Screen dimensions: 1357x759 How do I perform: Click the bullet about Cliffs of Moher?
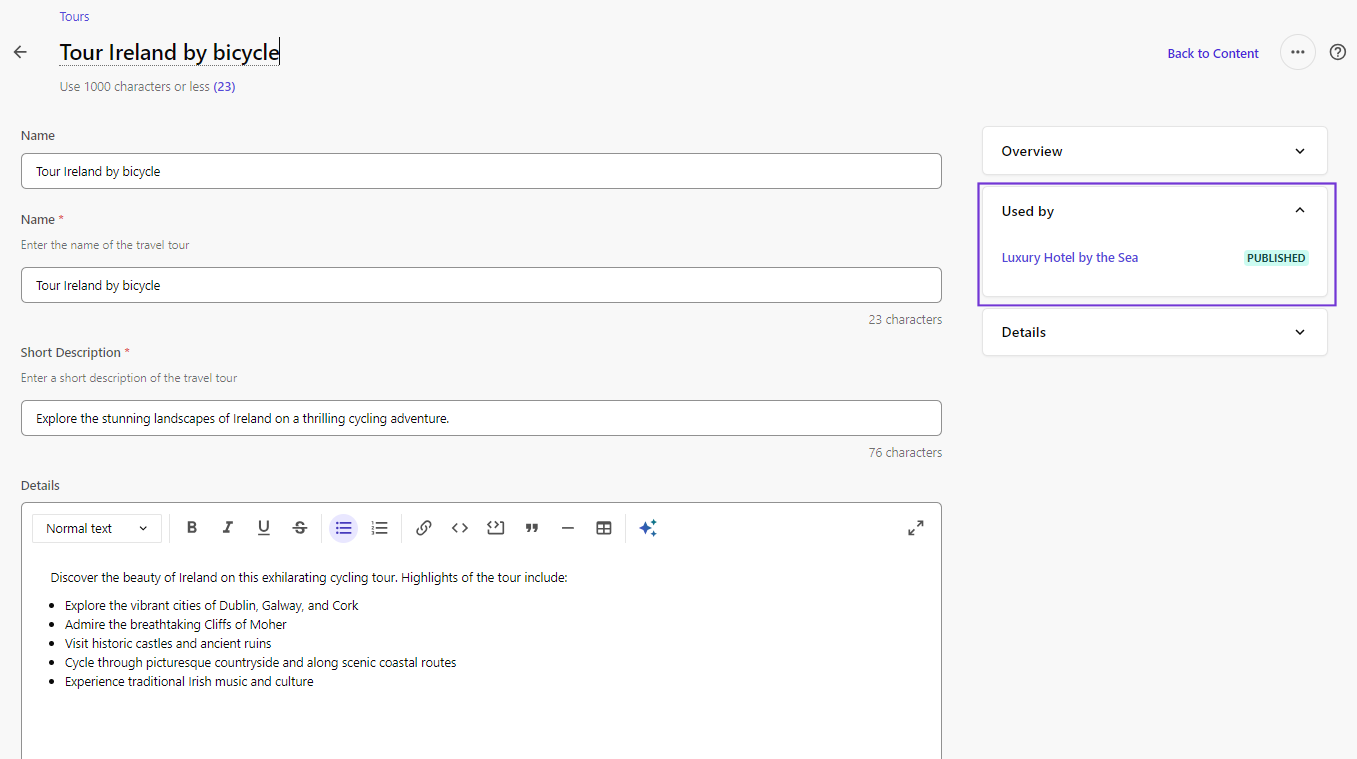coord(176,624)
